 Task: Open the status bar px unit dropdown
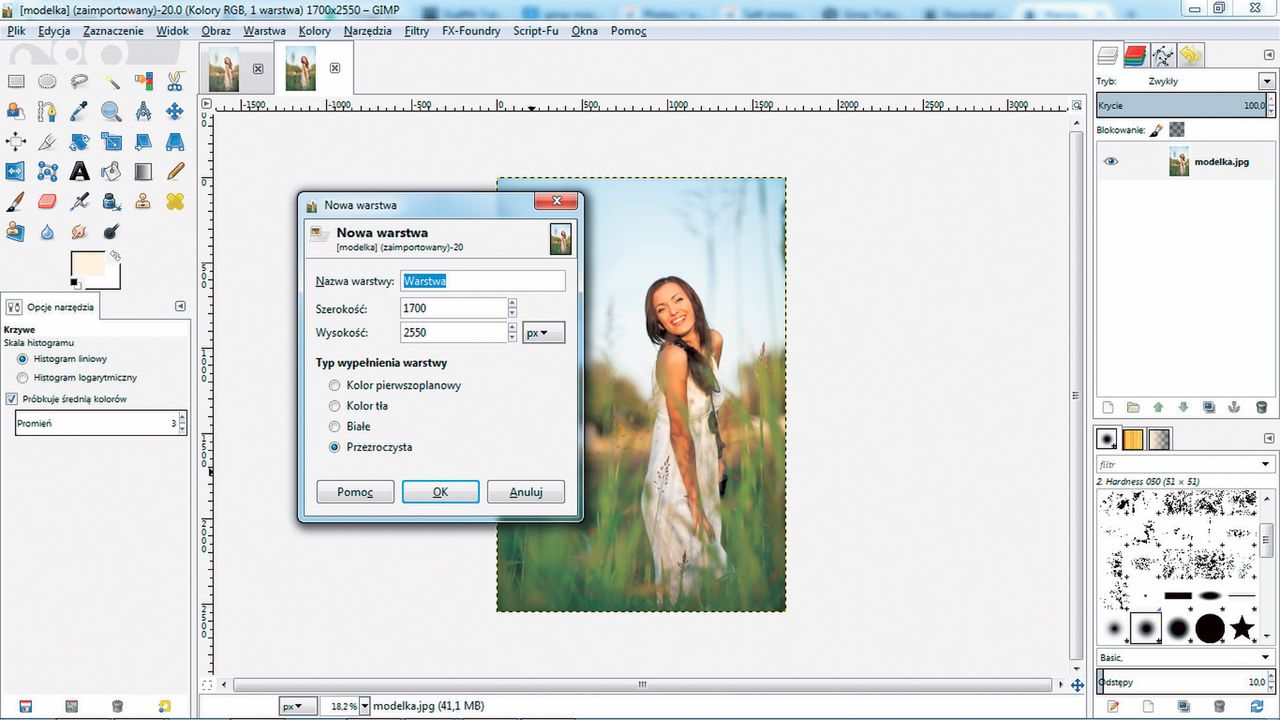[298, 706]
